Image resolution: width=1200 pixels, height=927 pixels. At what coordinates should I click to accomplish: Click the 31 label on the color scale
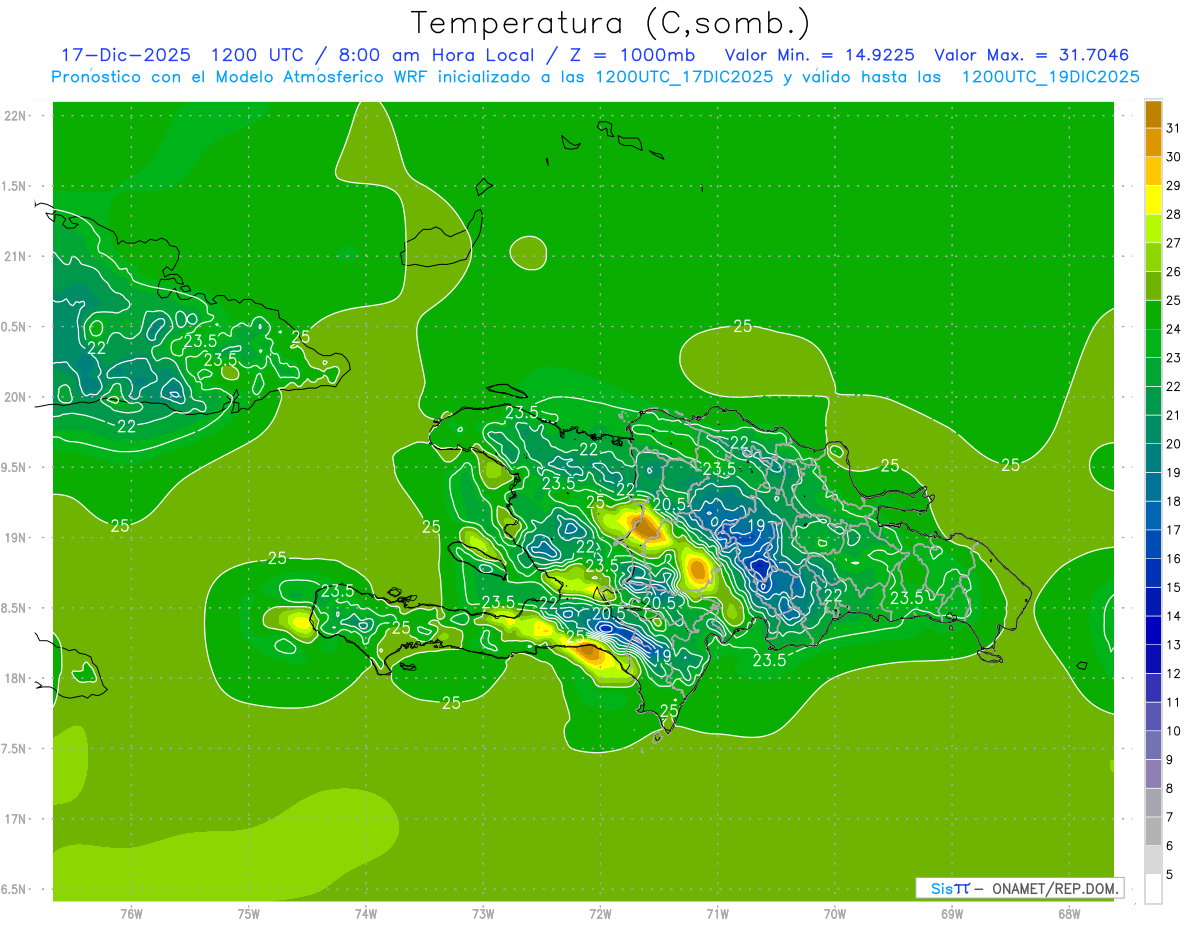click(x=1173, y=128)
